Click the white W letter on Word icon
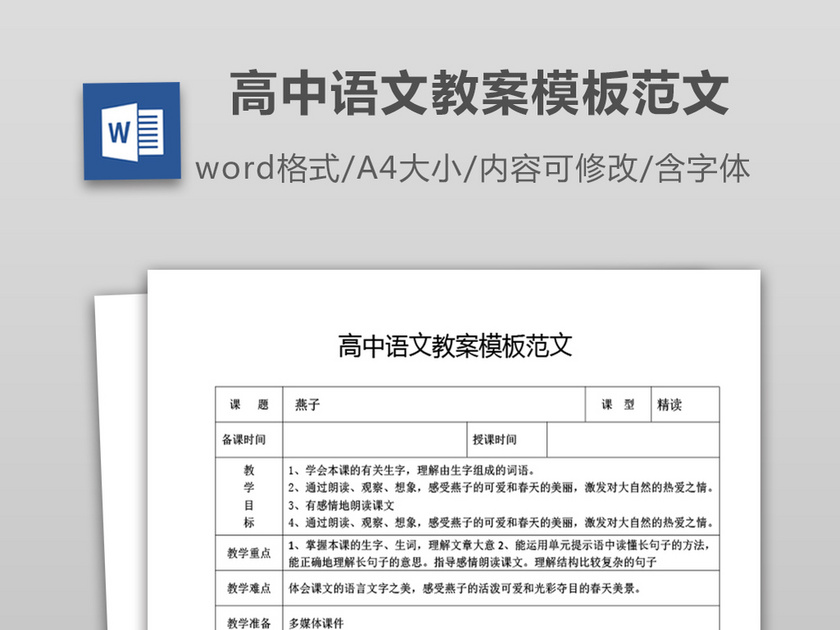 118,133
